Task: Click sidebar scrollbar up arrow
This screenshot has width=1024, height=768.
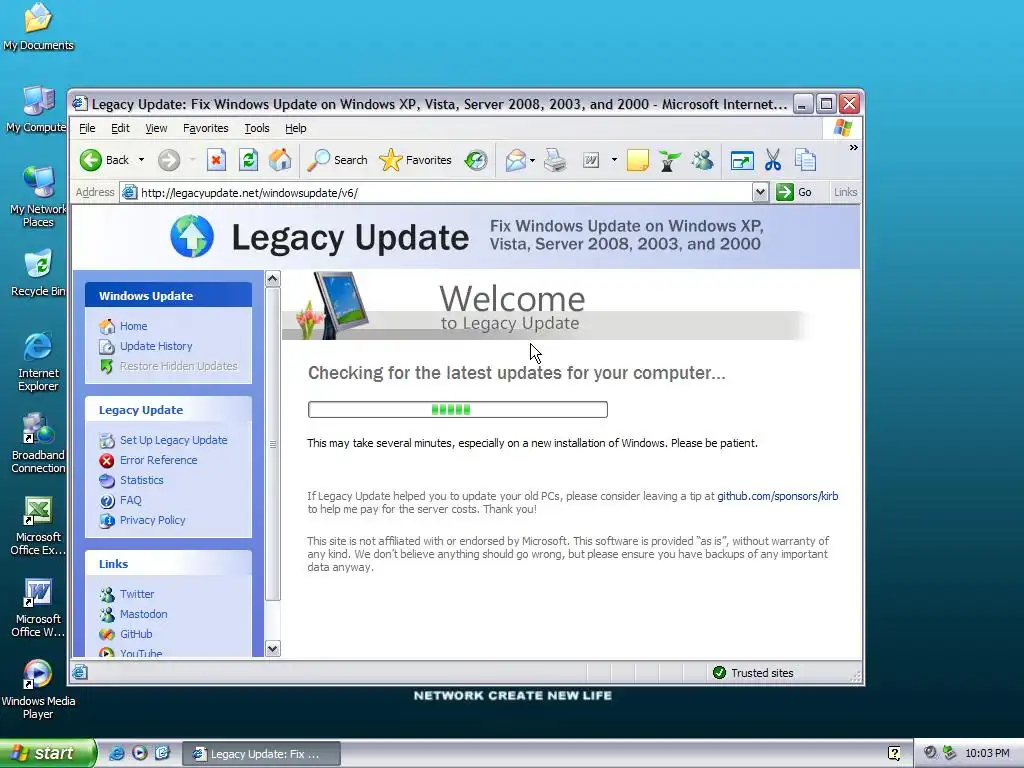Action: pos(273,279)
